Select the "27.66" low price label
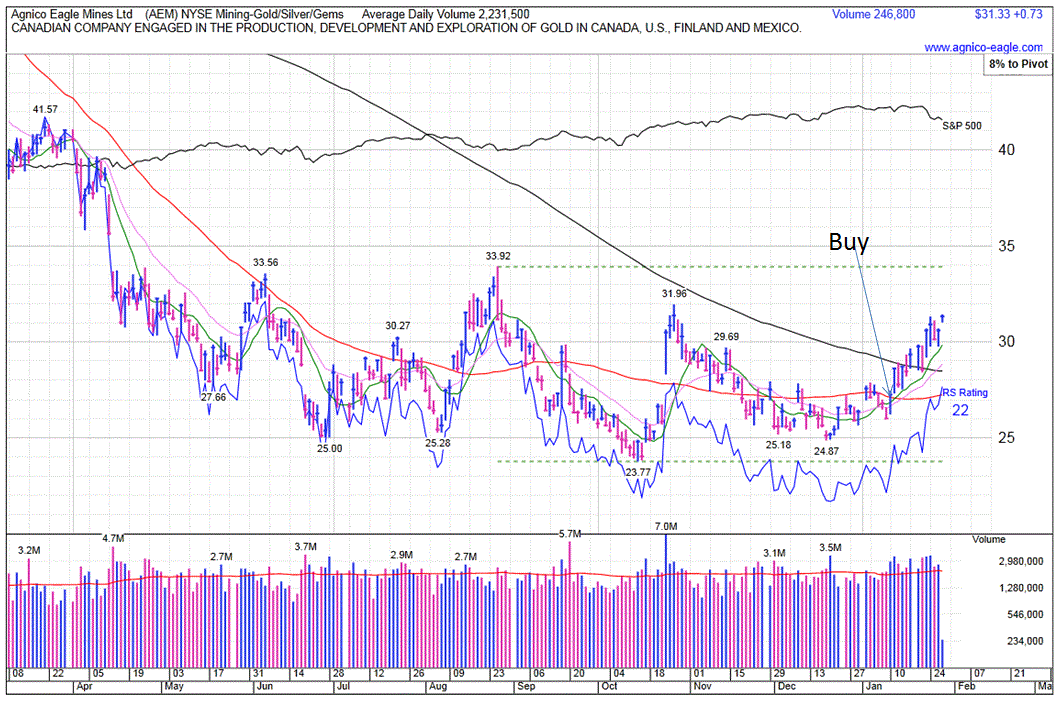 click(x=213, y=398)
